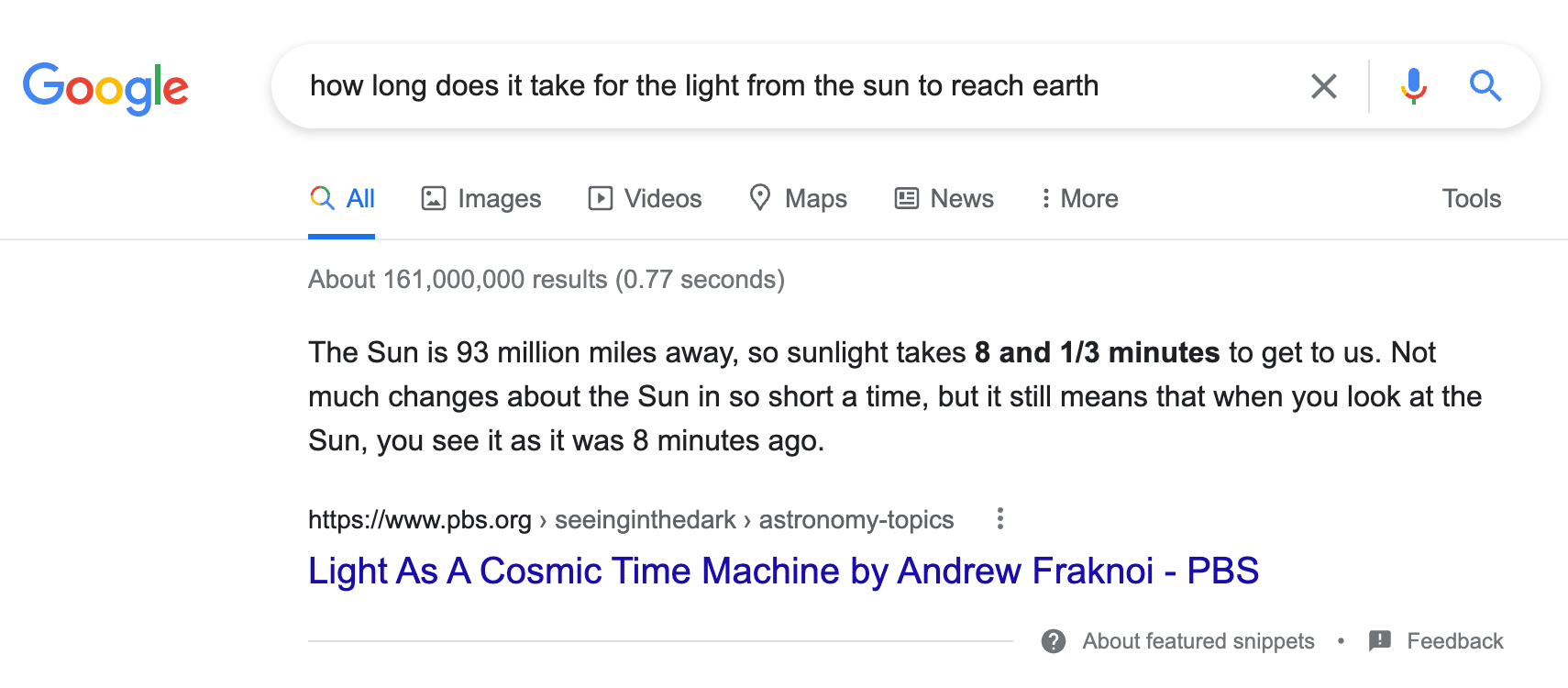Select the Maps tab label
Viewport: 1568px width, 688px height.
point(815,198)
